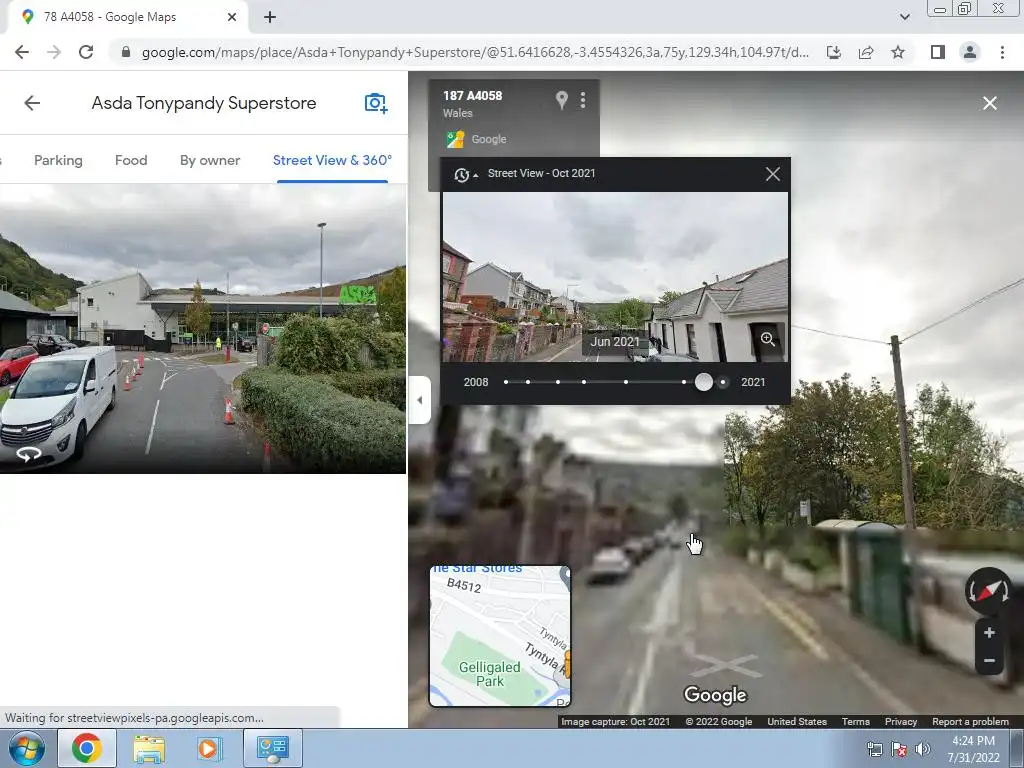Screen dimensions: 1024x768
Task: Open the Action Center flag icon
Action: click(899, 749)
